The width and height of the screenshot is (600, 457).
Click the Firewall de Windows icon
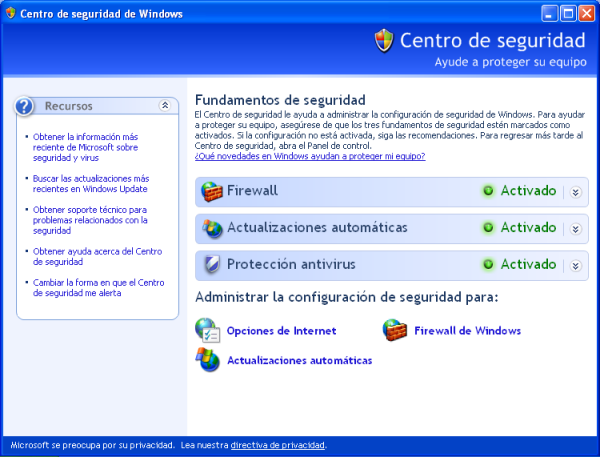tap(395, 330)
